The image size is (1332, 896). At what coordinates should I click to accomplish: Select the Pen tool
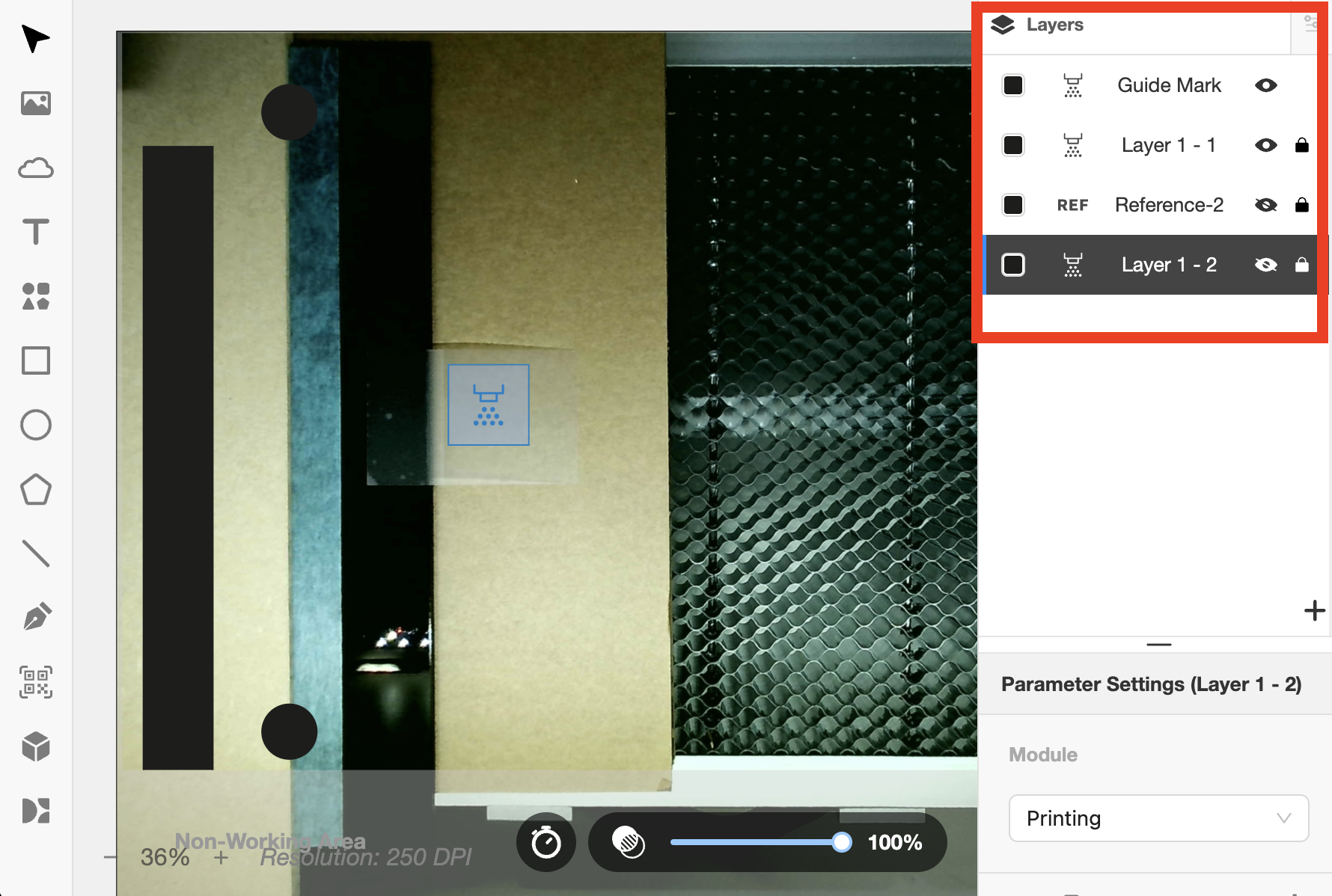[36, 617]
